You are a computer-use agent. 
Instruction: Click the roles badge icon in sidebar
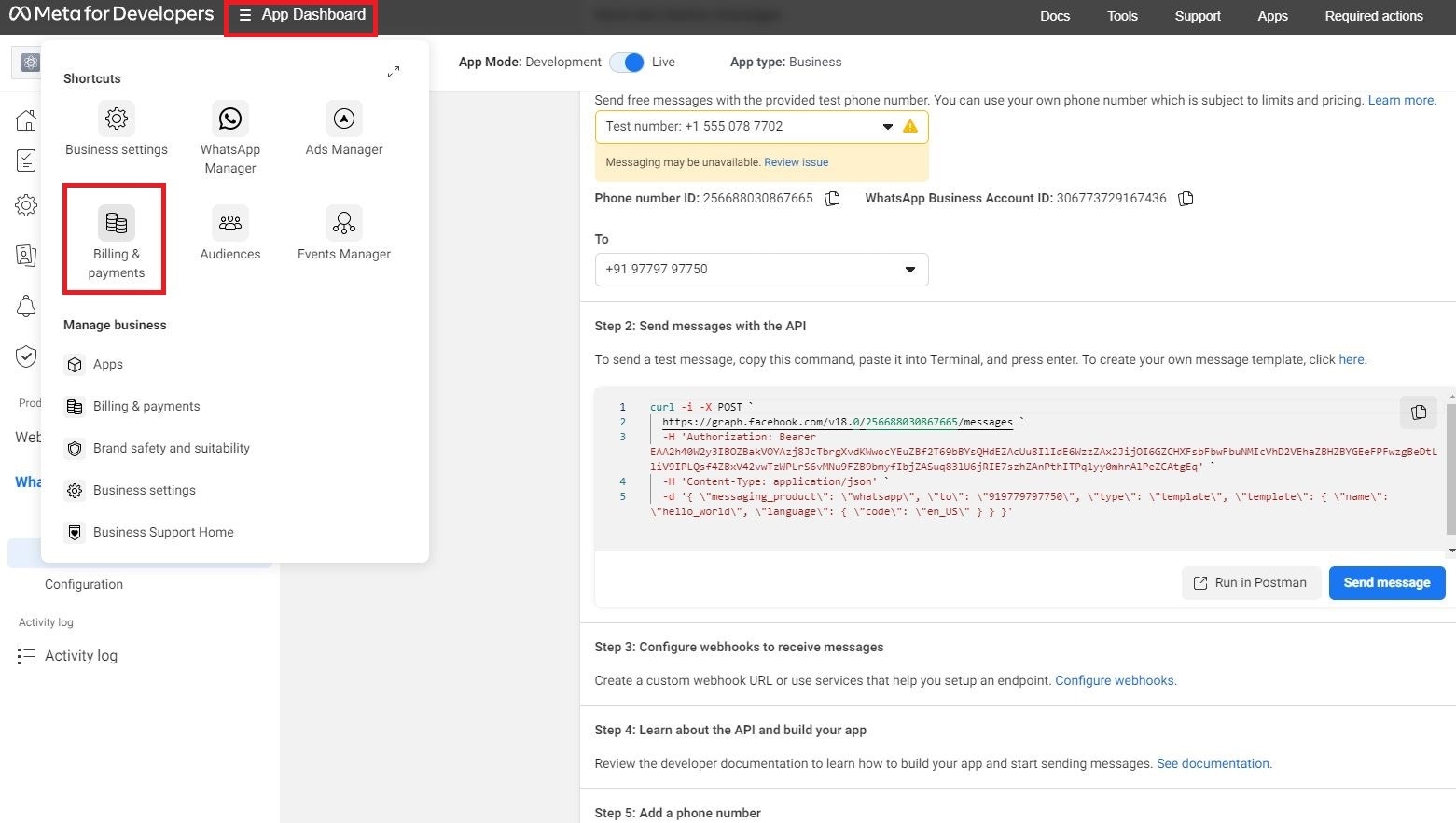click(x=26, y=255)
